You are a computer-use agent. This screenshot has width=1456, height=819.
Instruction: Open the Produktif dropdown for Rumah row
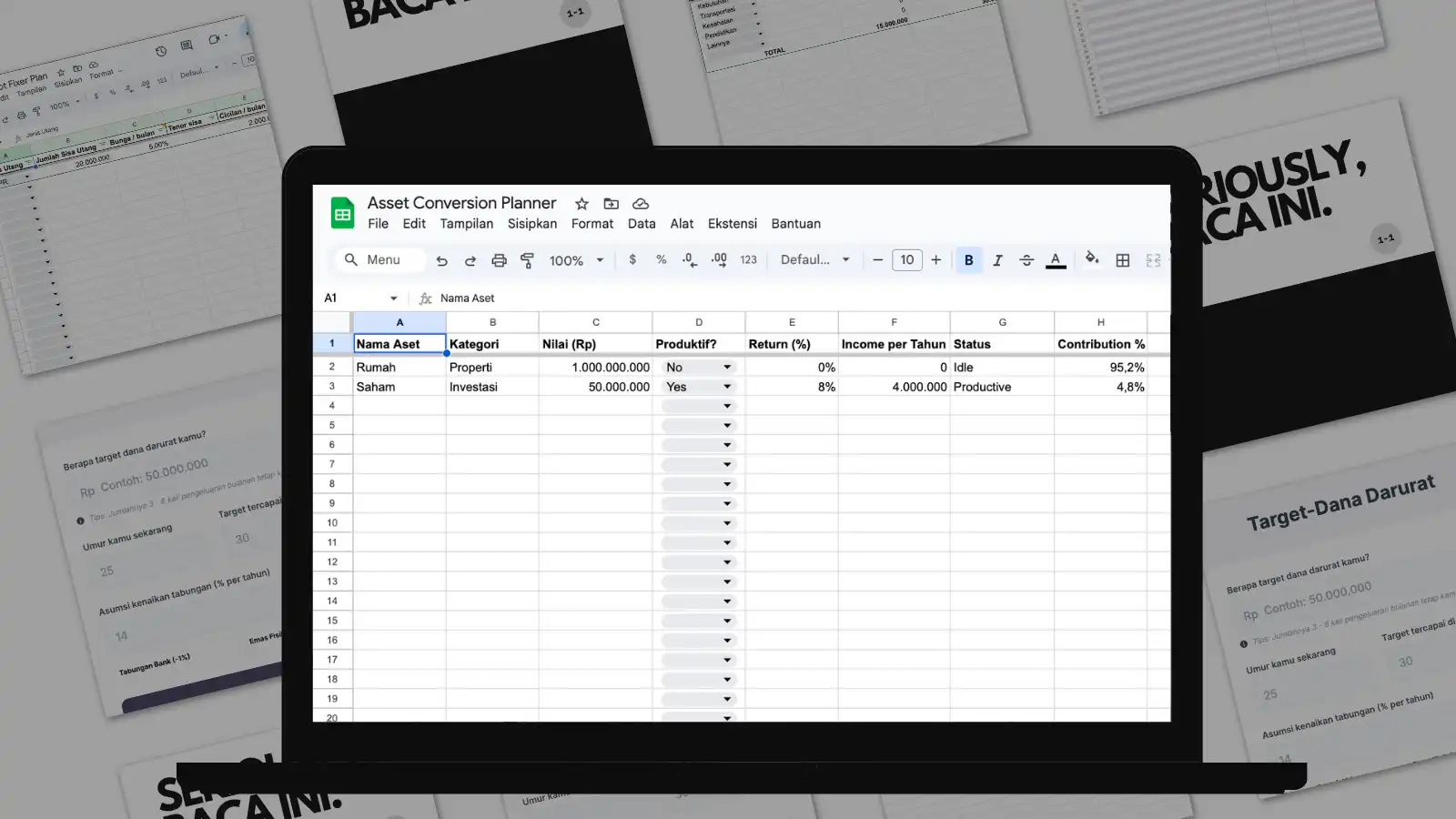click(x=699, y=368)
